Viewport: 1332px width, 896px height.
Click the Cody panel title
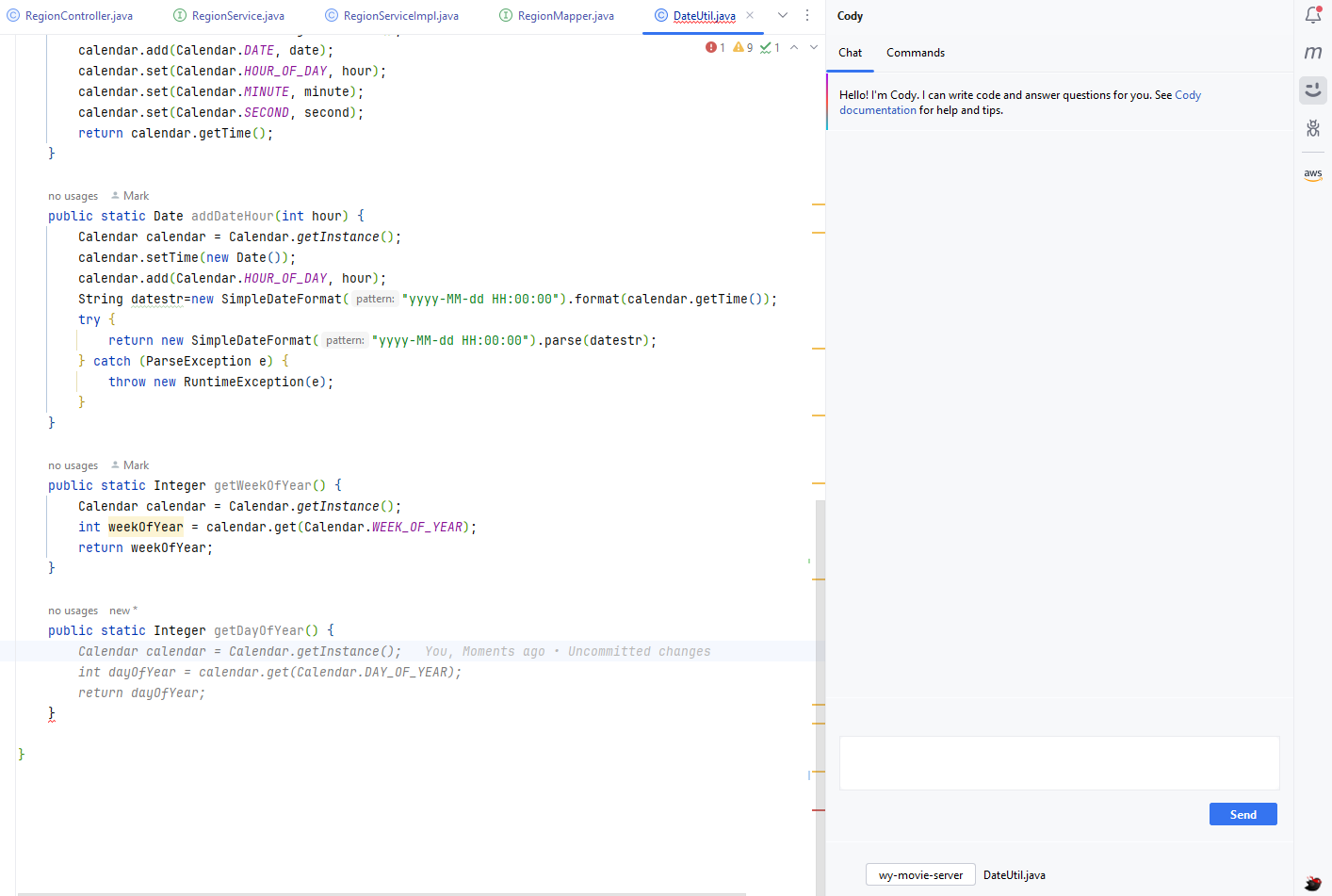pos(850,16)
